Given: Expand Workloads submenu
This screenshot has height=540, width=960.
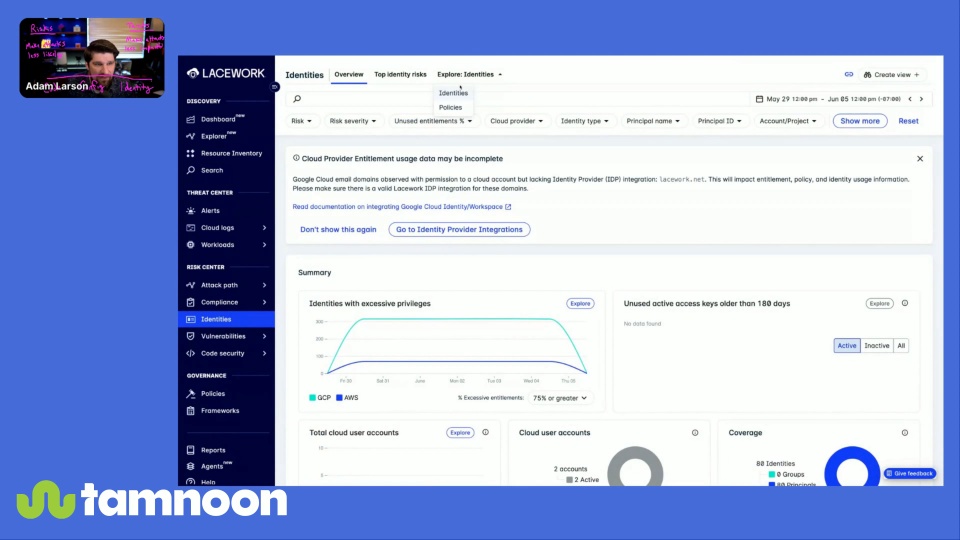Looking at the screenshot, I should [x=264, y=245].
